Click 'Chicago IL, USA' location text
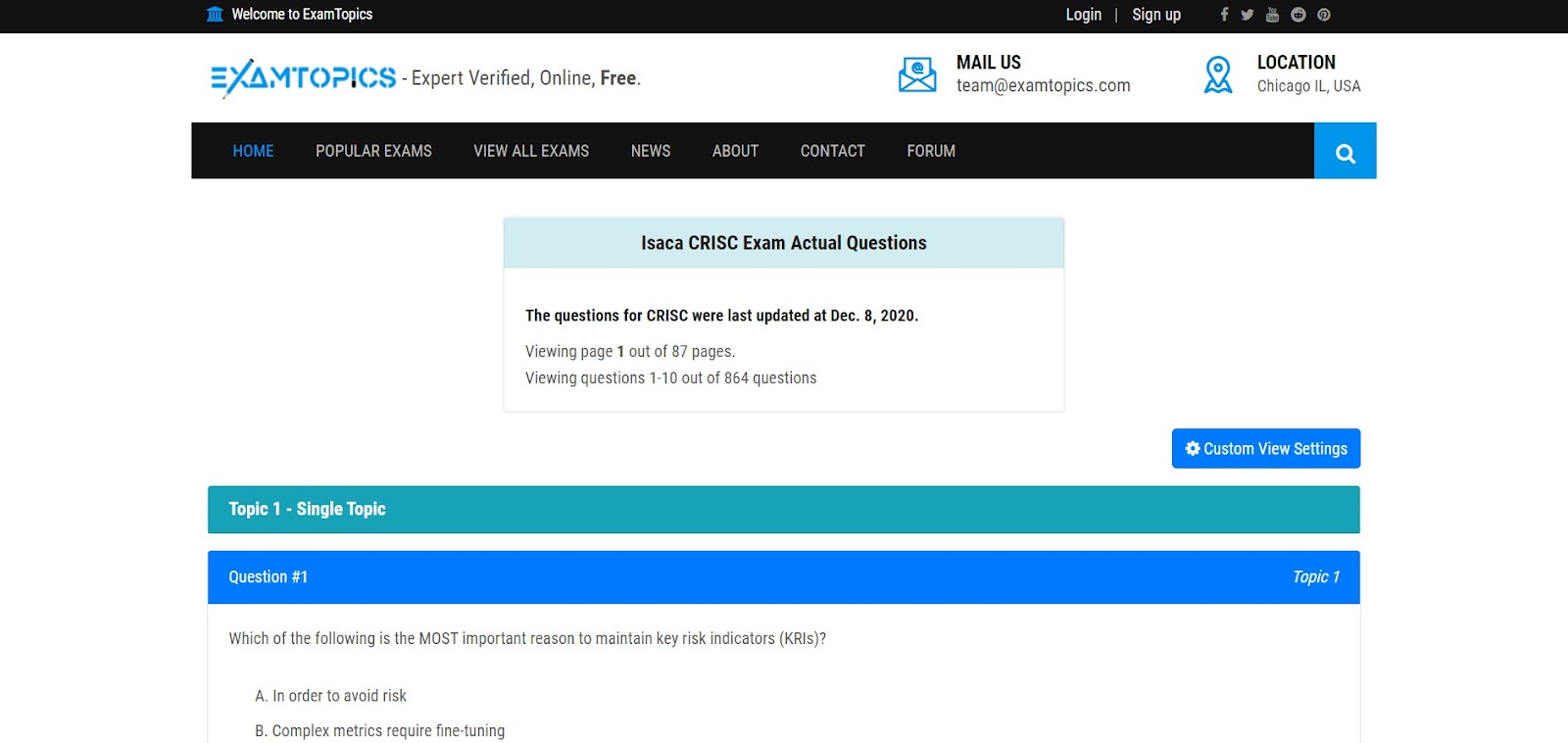This screenshot has height=743, width=1568. click(x=1309, y=86)
